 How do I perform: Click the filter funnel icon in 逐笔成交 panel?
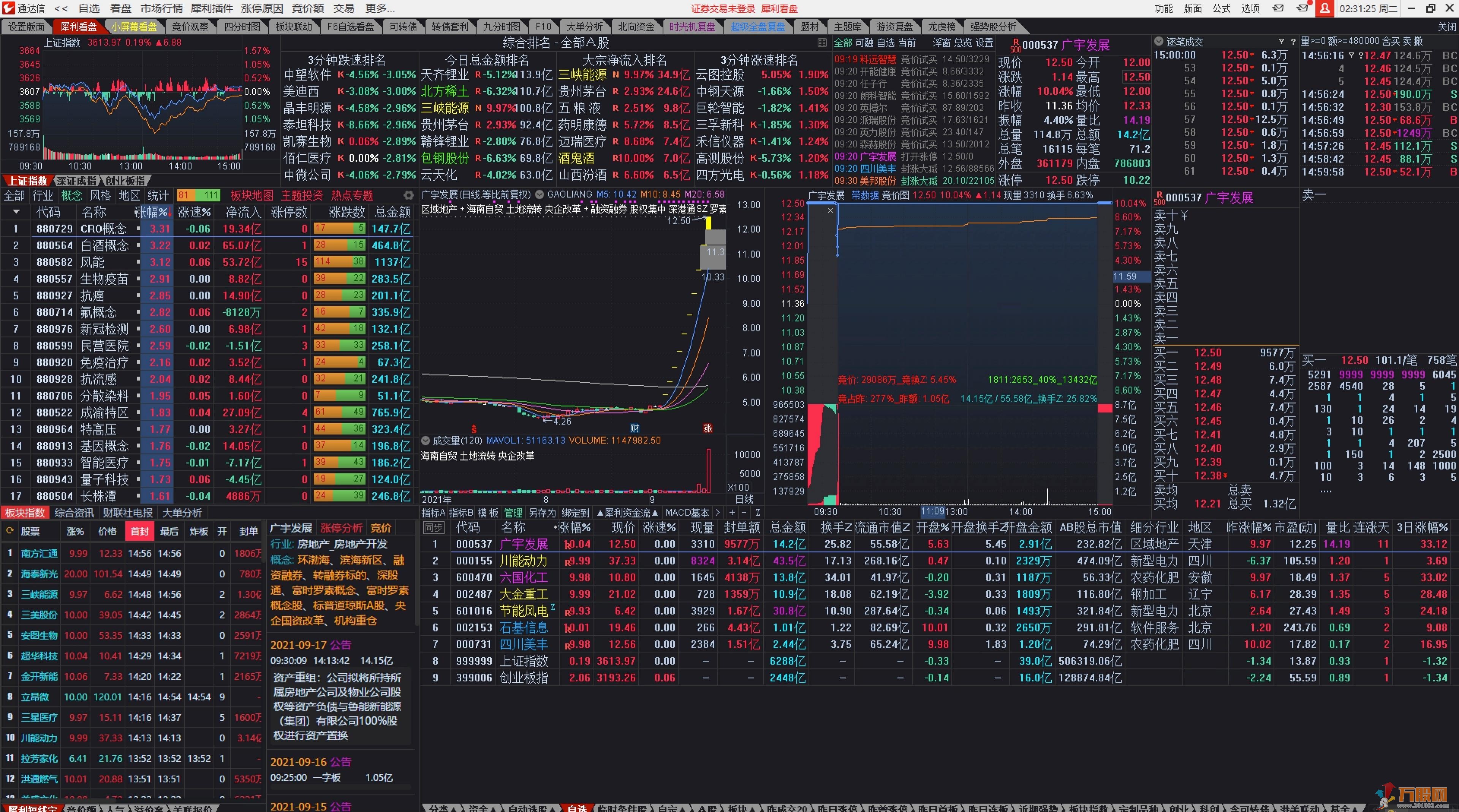pos(1281,41)
